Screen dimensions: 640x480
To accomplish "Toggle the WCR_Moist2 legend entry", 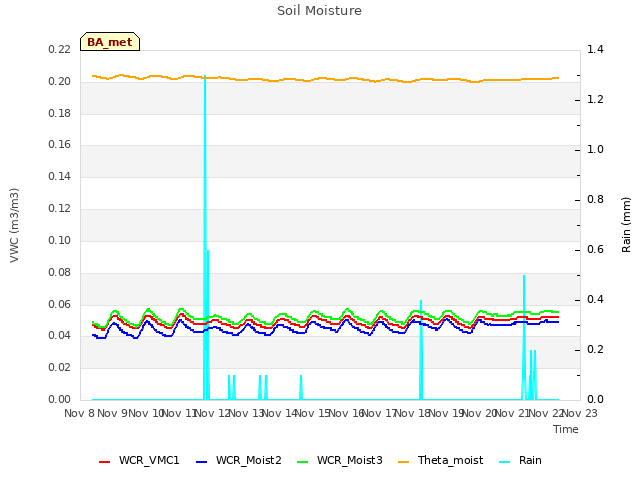I will point(239,460).
